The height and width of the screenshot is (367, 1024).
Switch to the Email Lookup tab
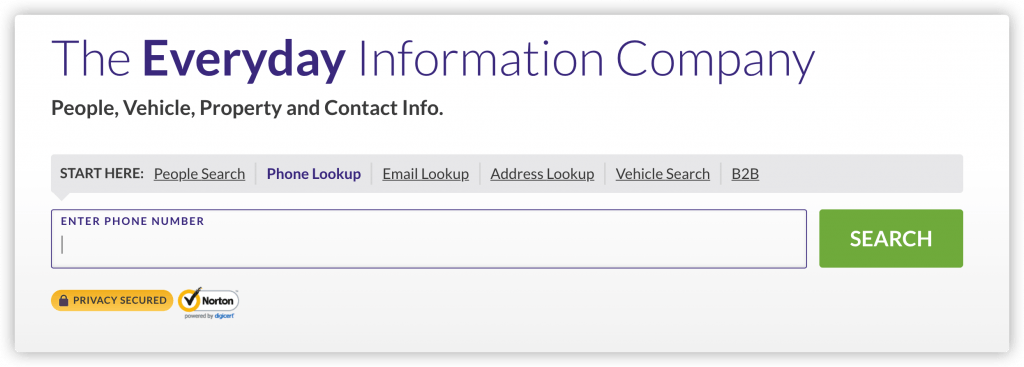[x=426, y=174]
